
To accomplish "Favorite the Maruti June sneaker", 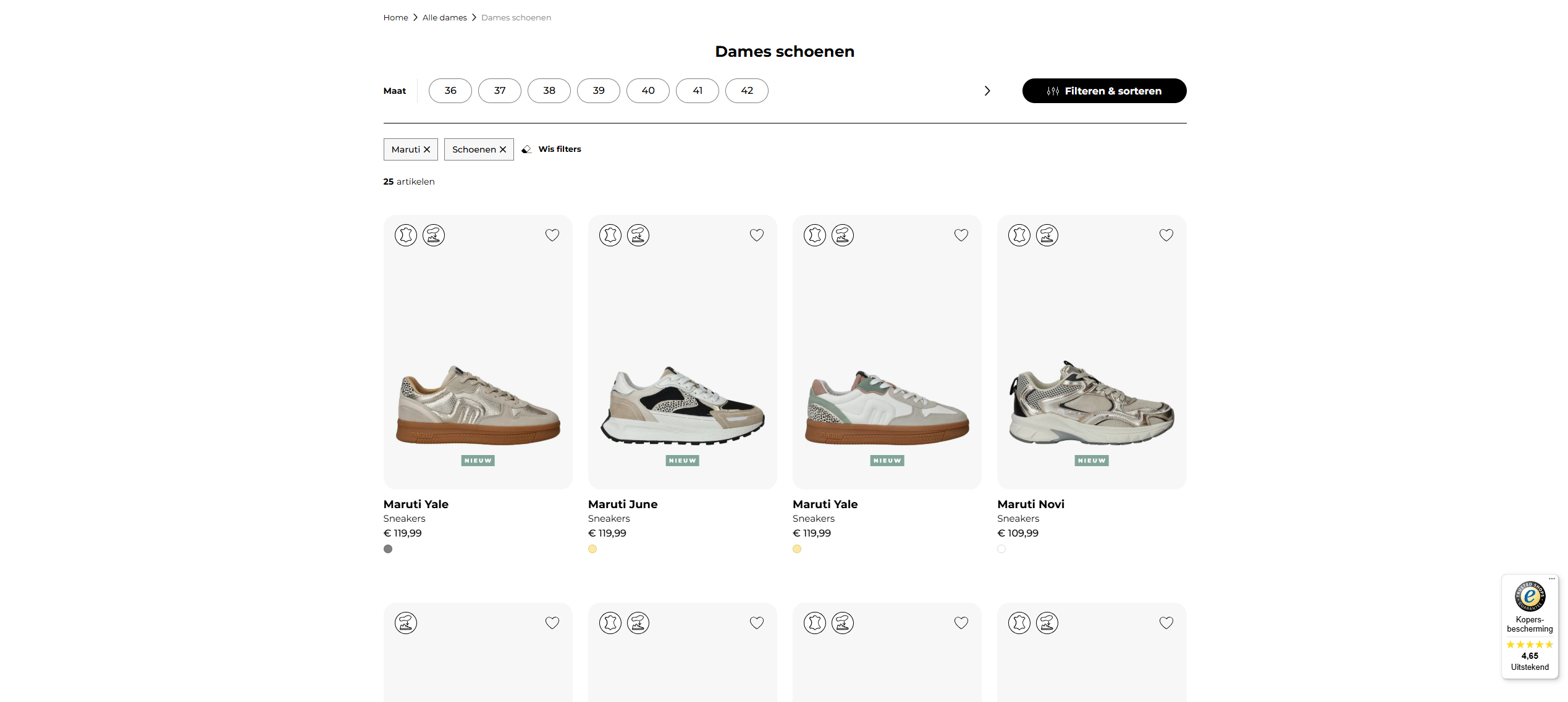I will 756,235.
